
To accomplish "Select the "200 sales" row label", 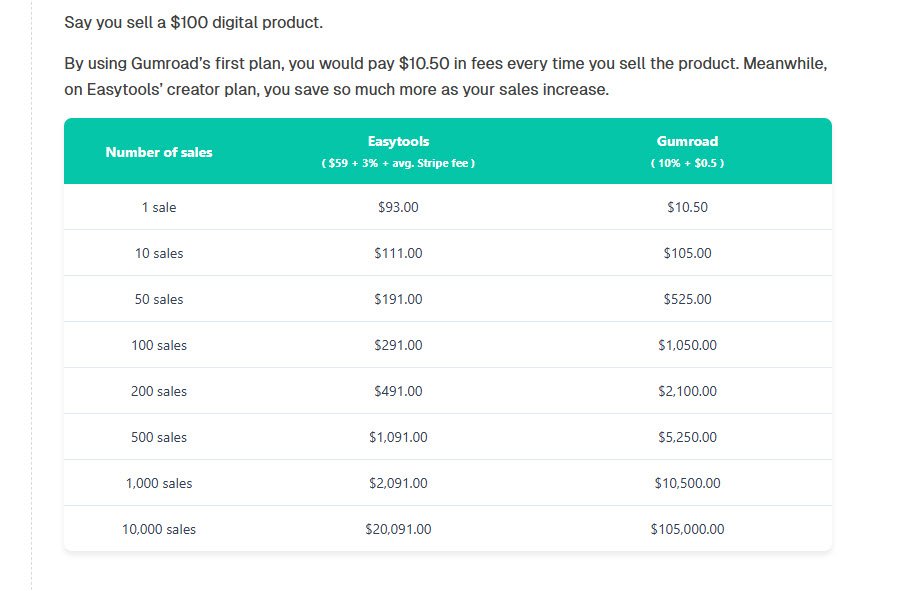I will (x=159, y=391).
